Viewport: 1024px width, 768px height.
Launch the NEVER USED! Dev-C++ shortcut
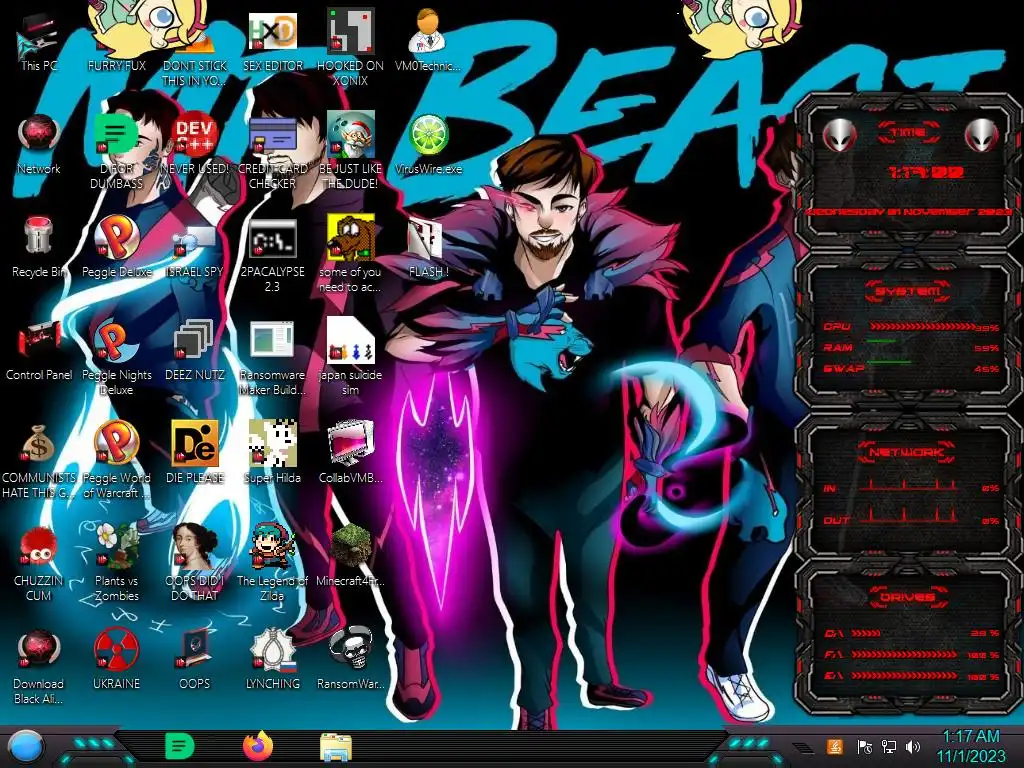[x=195, y=145]
